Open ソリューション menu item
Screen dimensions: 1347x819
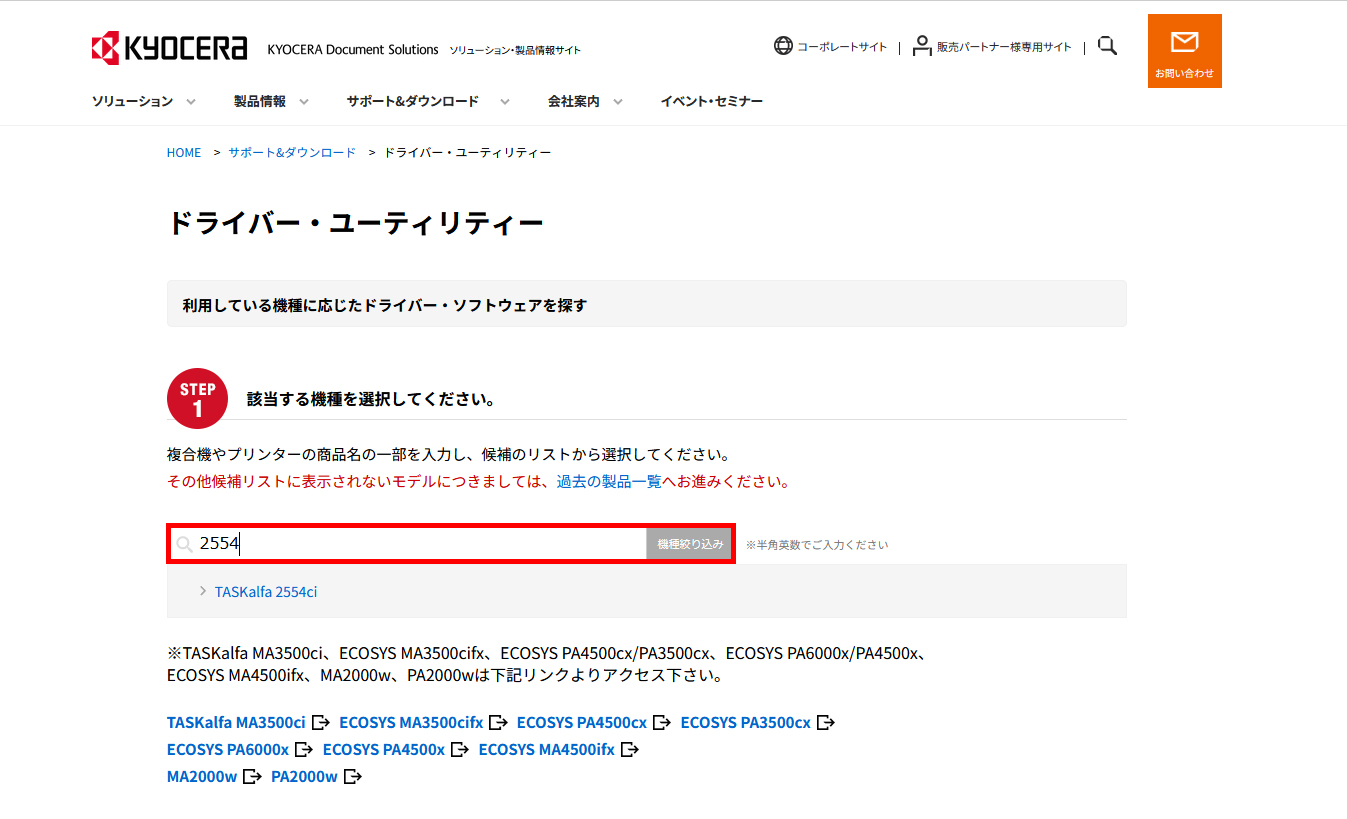pos(132,101)
